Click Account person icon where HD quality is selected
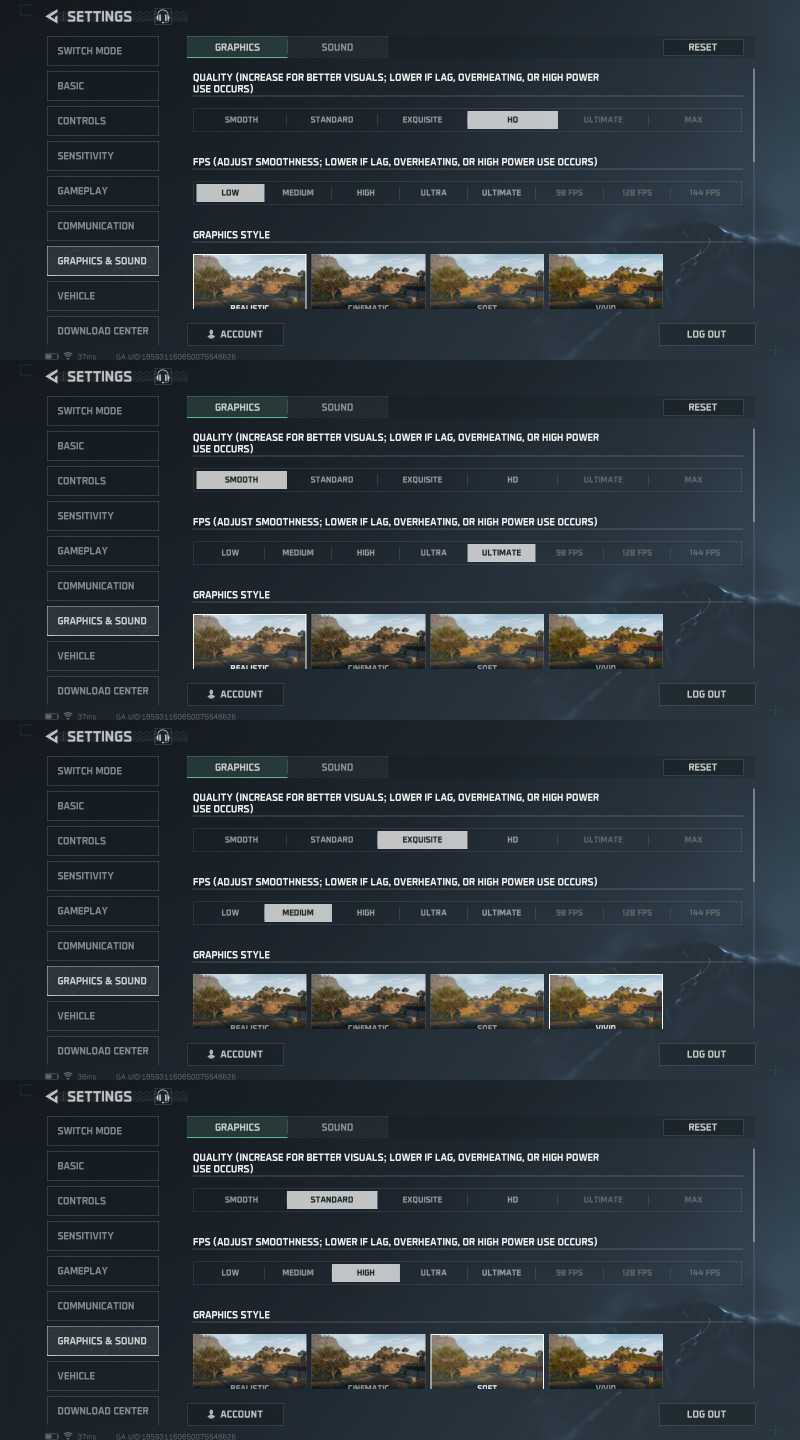This screenshot has width=800, height=1440. (x=211, y=334)
